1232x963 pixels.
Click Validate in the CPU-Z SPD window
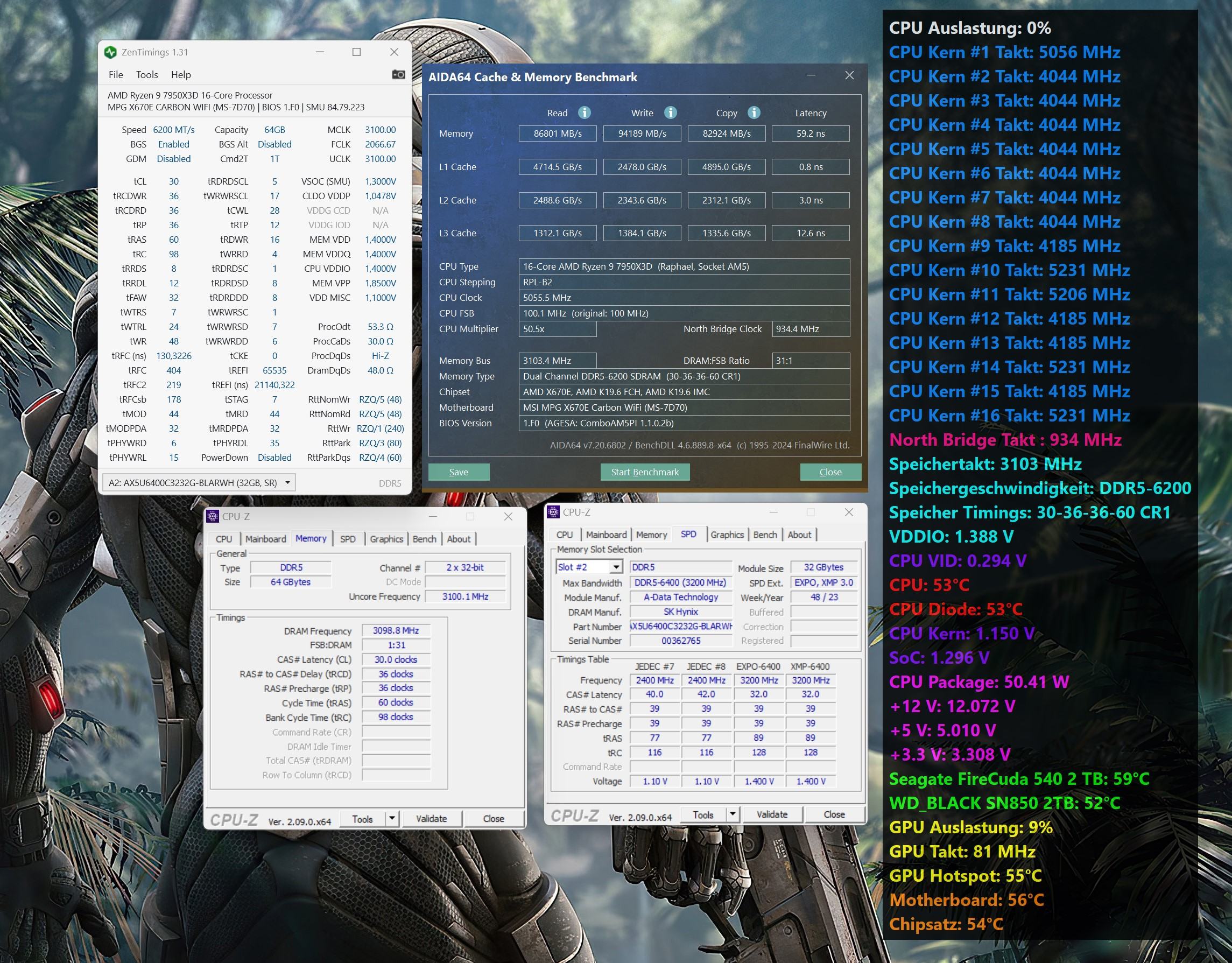(x=772, y=814)
